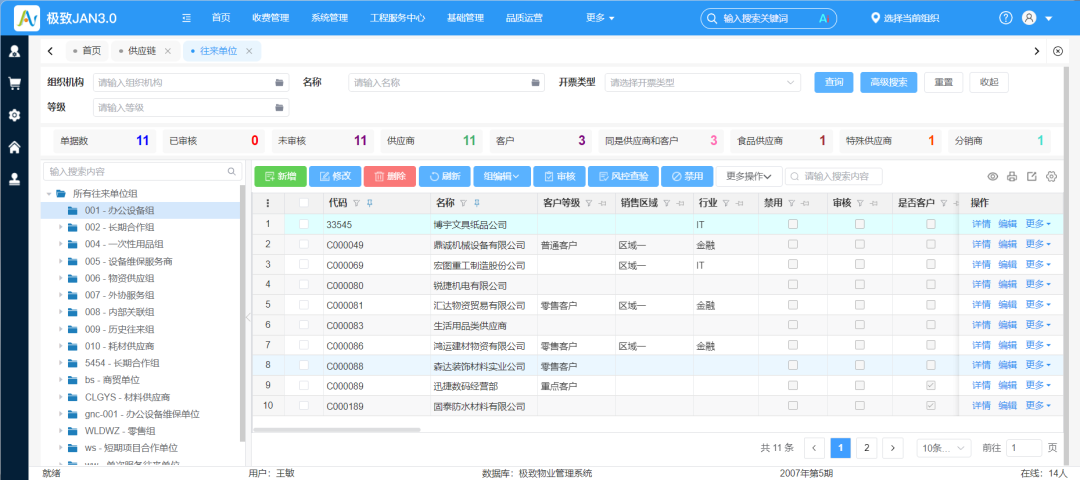This screenshot has height=480, width=1080.
Task: Open the 更多操作 dropdown
Action: 749,176
